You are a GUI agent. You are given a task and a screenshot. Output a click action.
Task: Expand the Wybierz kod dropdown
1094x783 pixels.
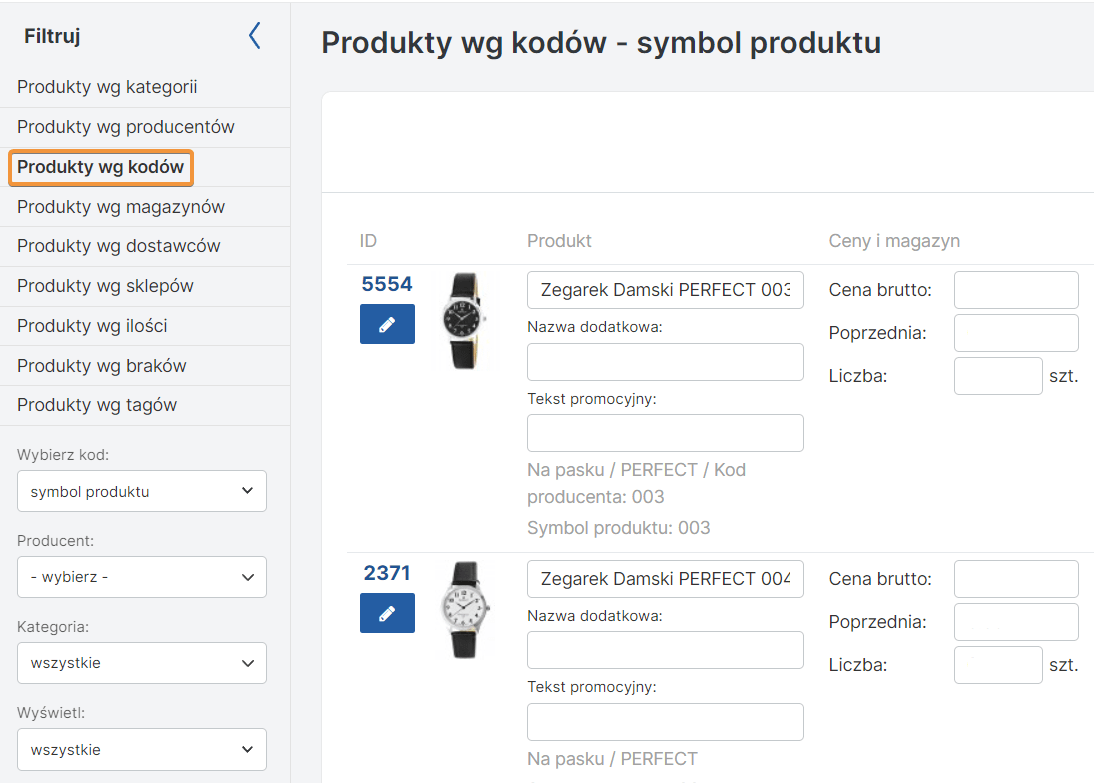tap(142, 491)
